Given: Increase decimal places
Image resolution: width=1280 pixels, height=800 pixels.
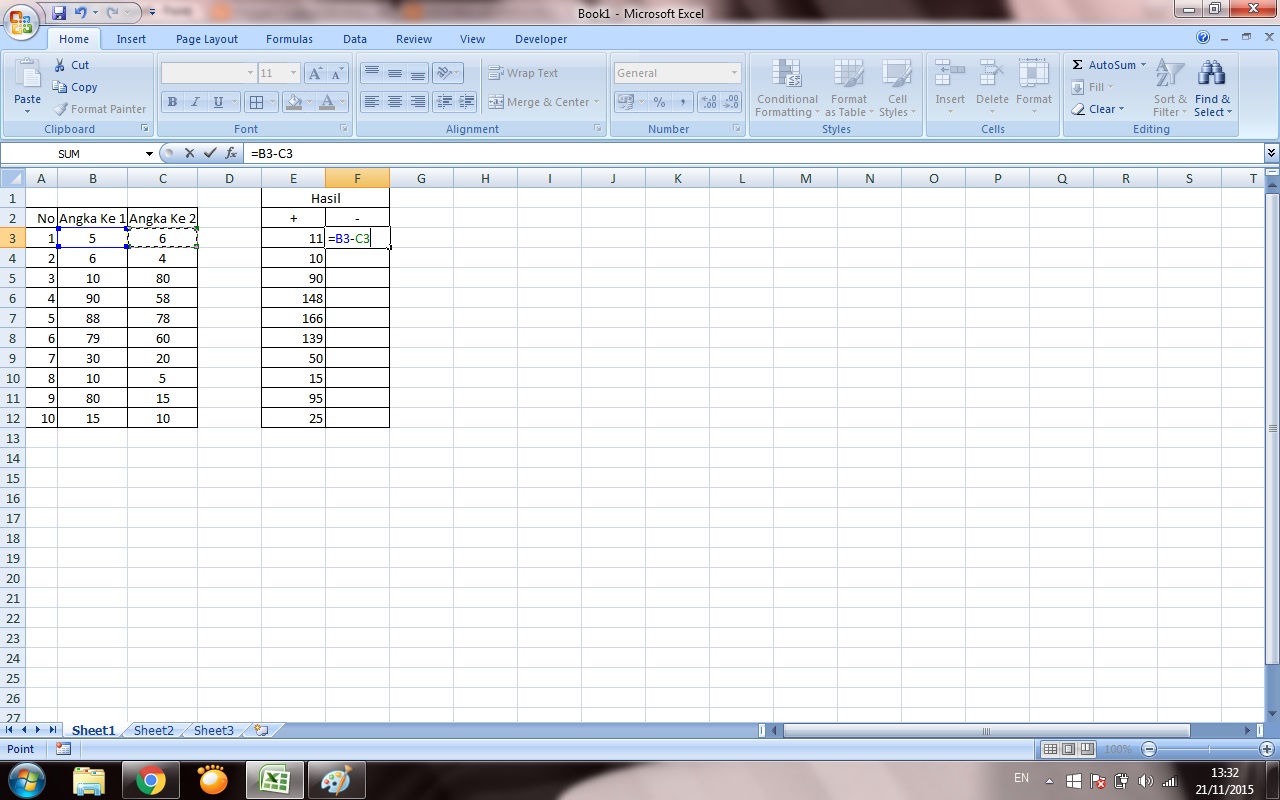Looking at the screenshot, I should pos(710,102).
